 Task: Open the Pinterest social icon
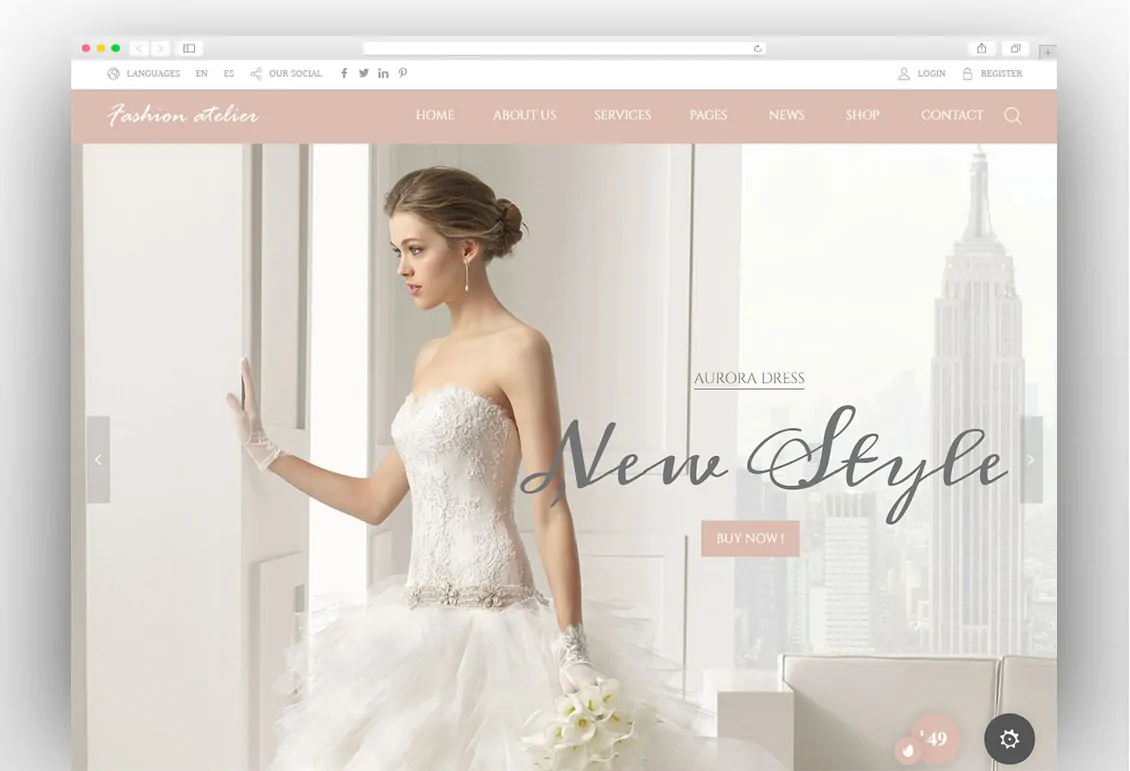click(403, 73)
